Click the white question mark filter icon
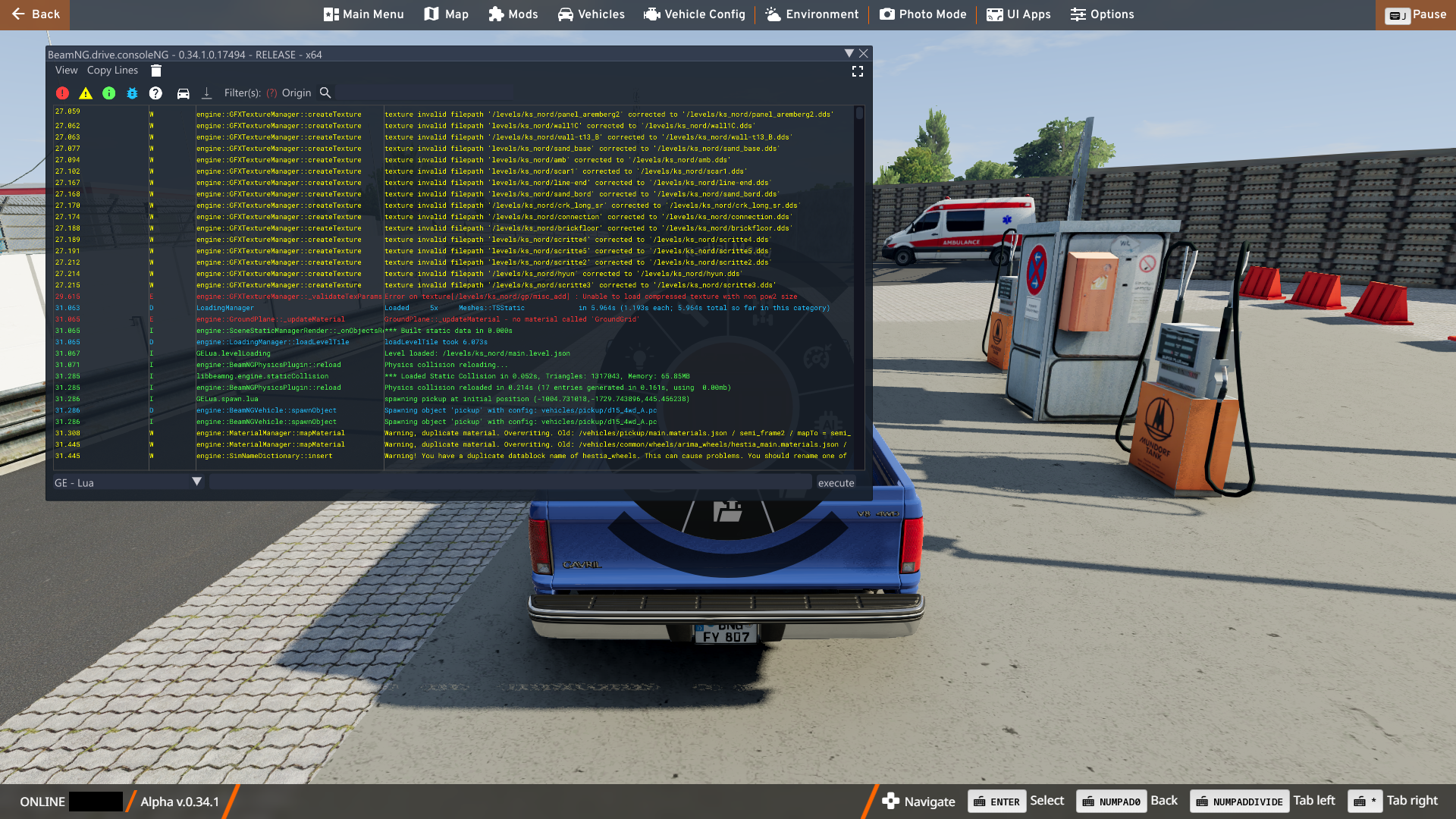 pos(155,93)
